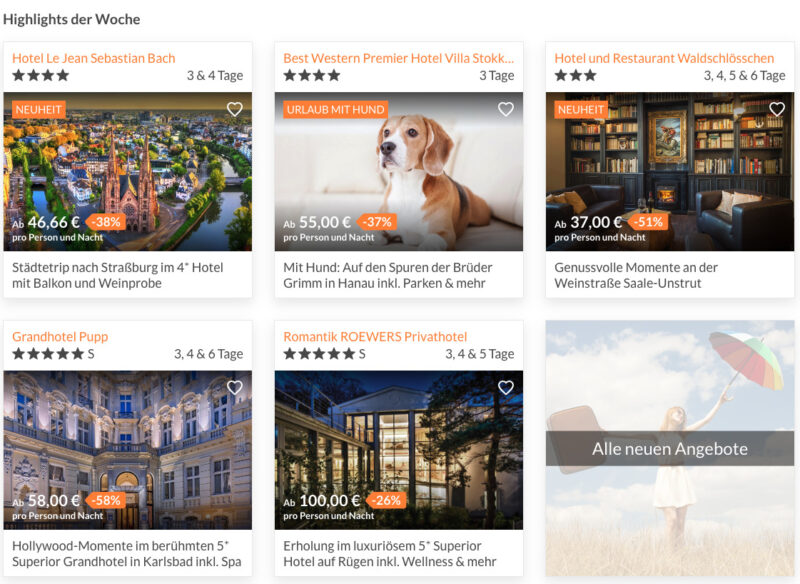This screenshot has height=584, width=800.
Task: Click the -26% discount badge on ROEWERS
Action: (387, 500)
